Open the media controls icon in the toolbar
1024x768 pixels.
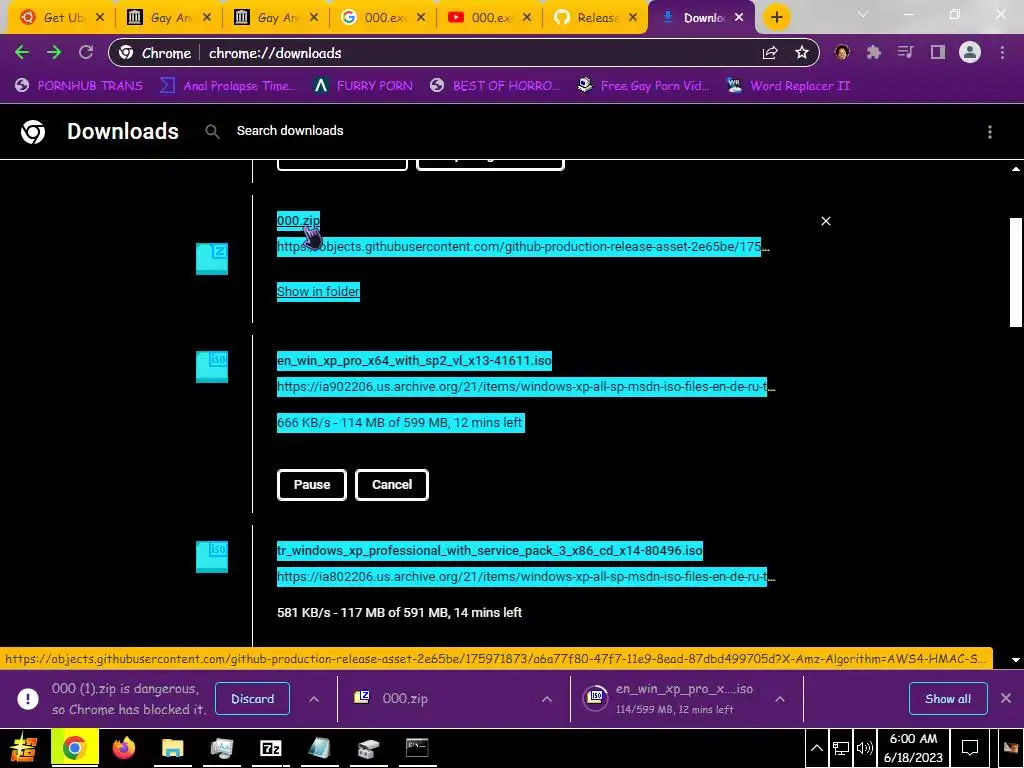click(906, 53)
